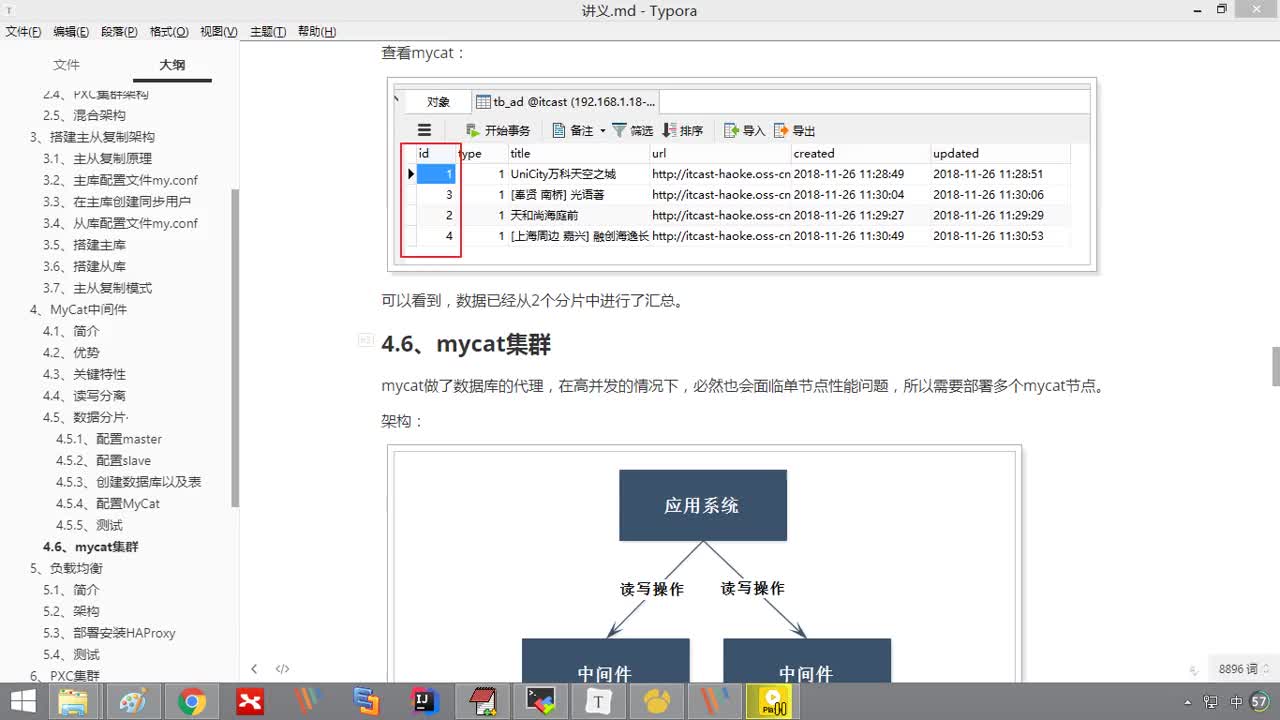
Task: Jump to 3.5、搭建主库 section
Action: [84, 245]
